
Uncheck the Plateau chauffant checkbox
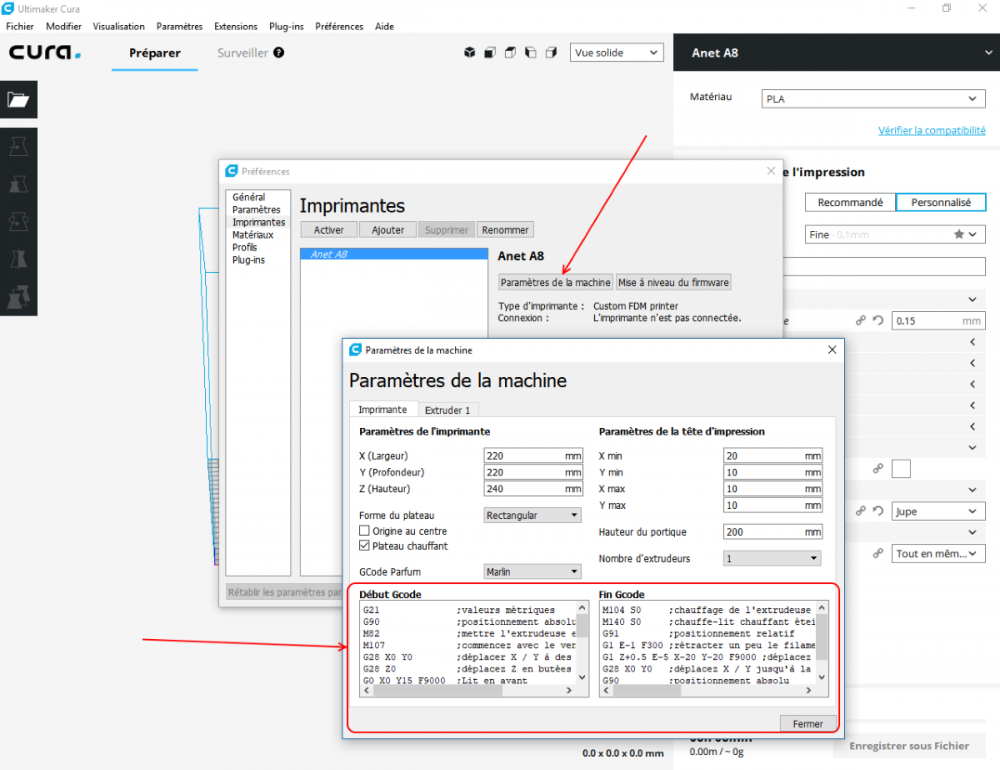pyautogui.click(x=364, y=546)
